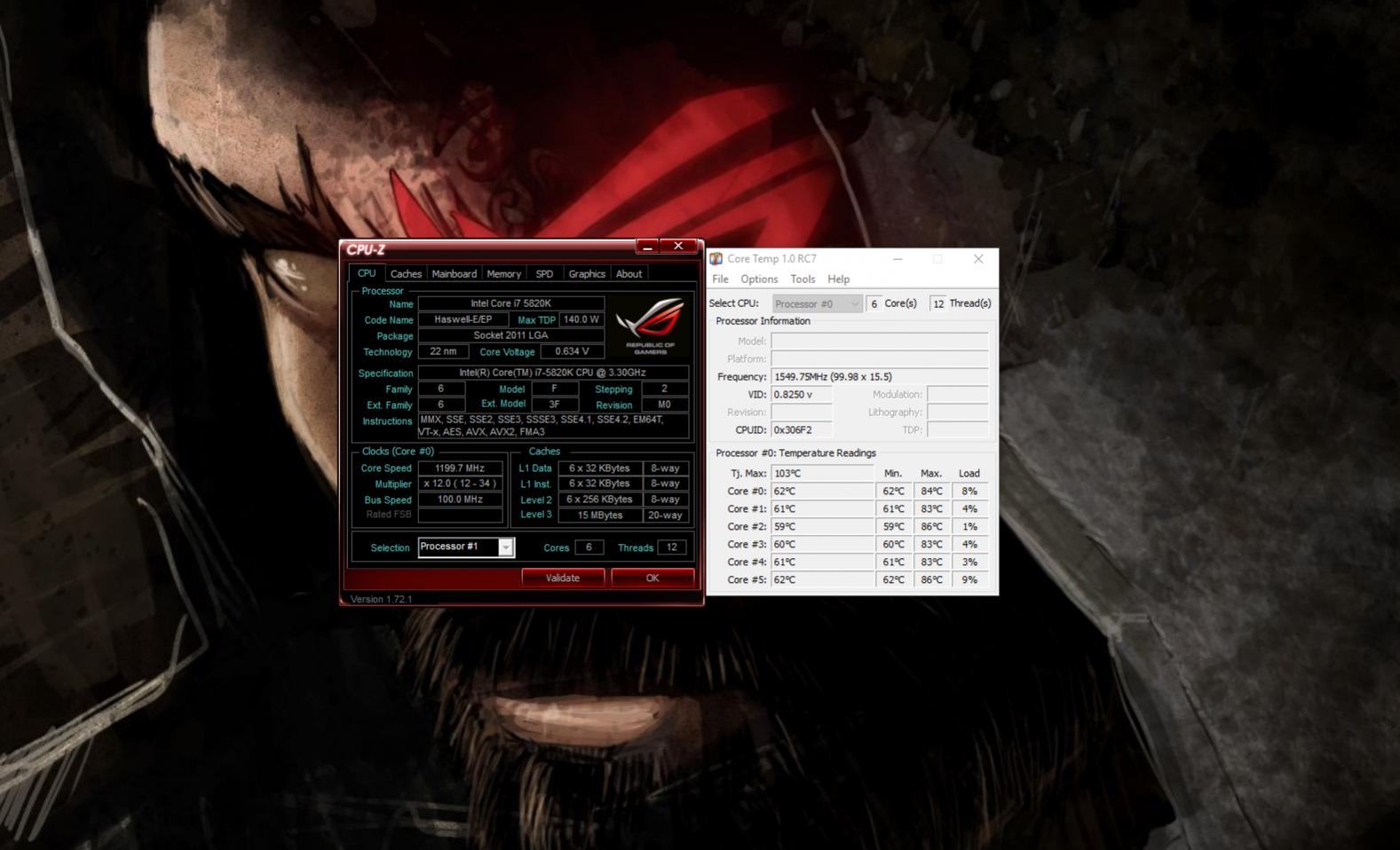Open the Tools menu in Core Temp
1400x850 pixels.
(803, 279)
